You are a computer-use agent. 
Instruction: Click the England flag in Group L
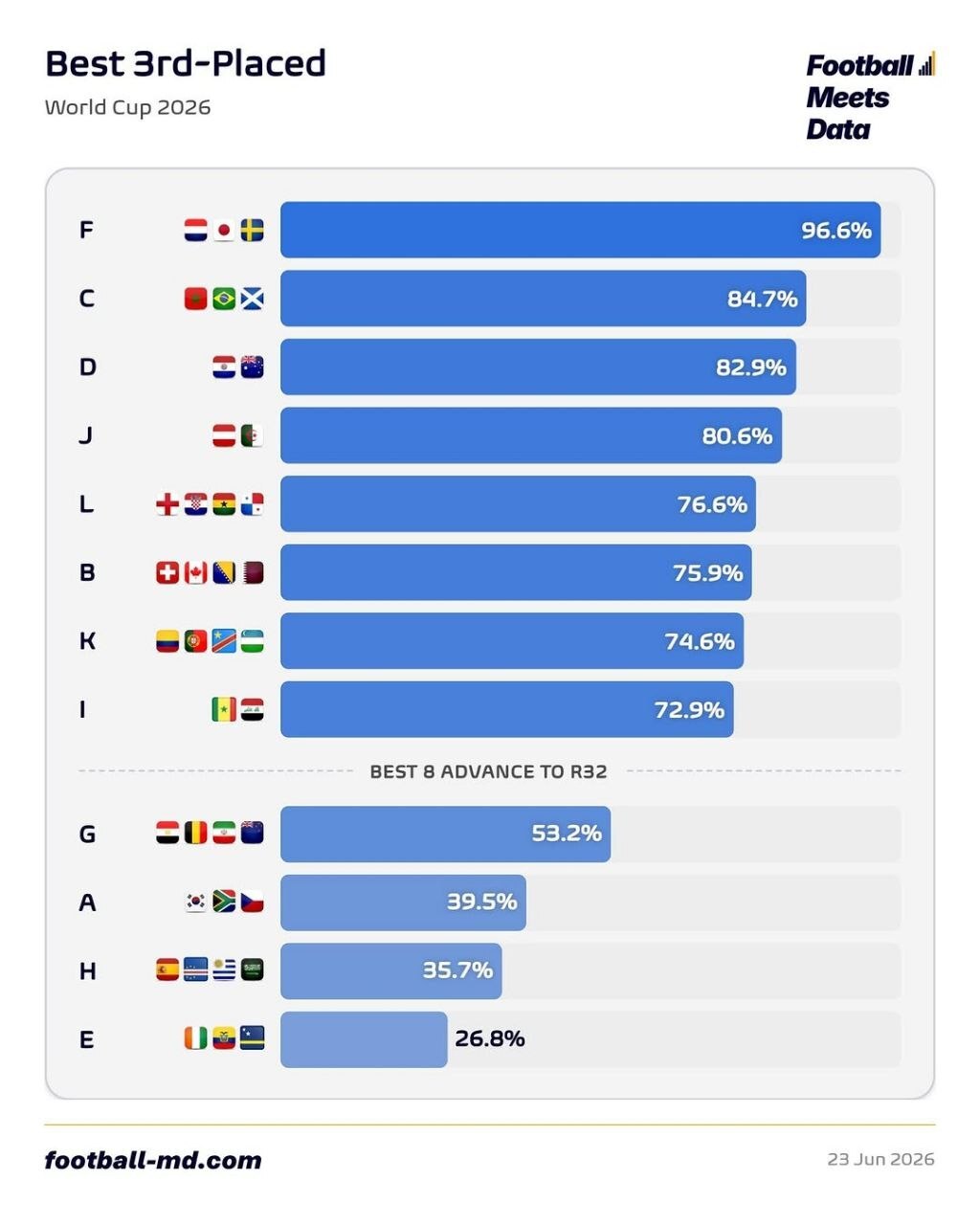coord(167,504)
